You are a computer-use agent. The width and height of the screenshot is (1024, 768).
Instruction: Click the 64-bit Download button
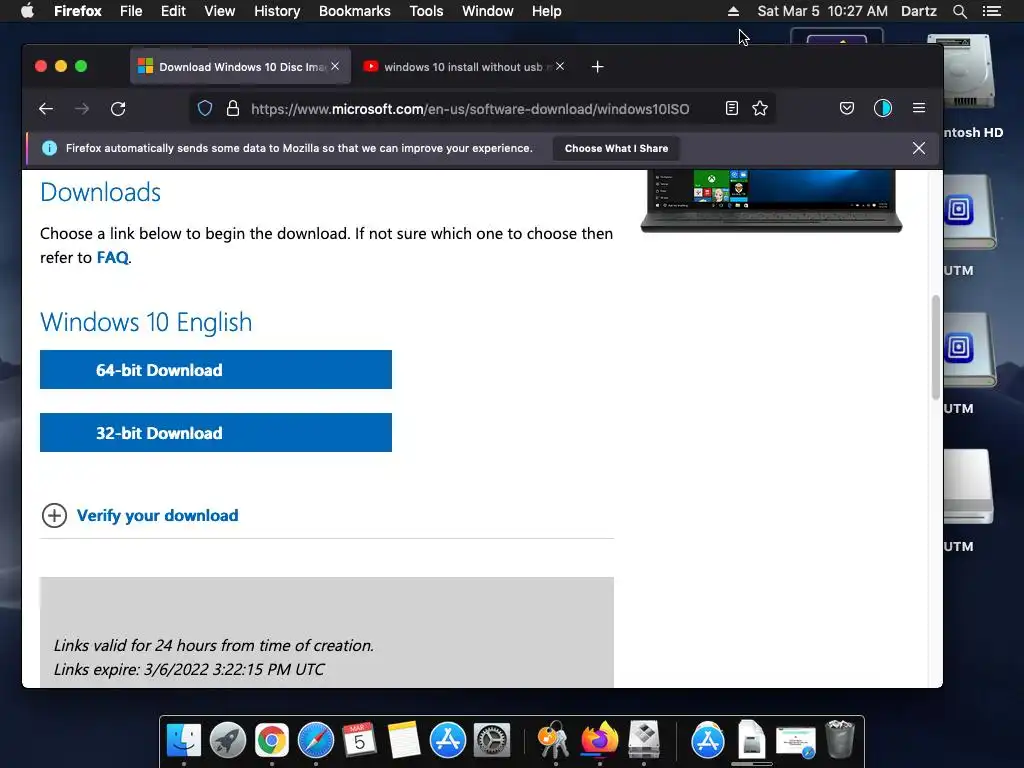[x=216, y=370]
